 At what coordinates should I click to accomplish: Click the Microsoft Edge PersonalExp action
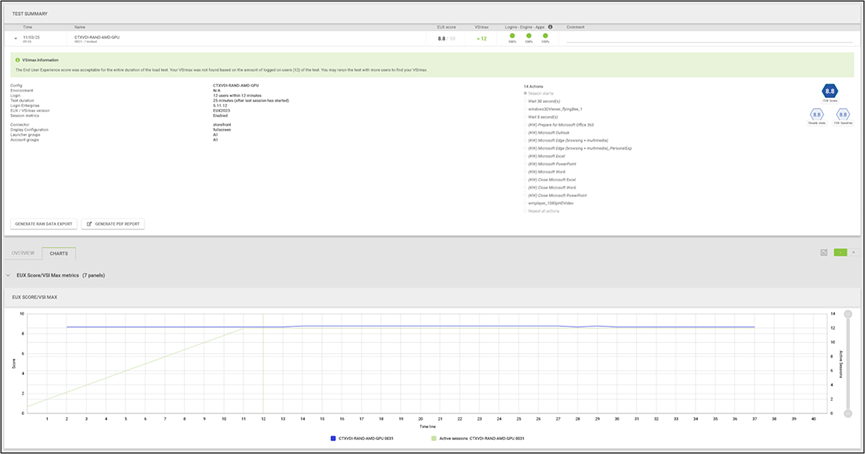[x=580, y=148]
